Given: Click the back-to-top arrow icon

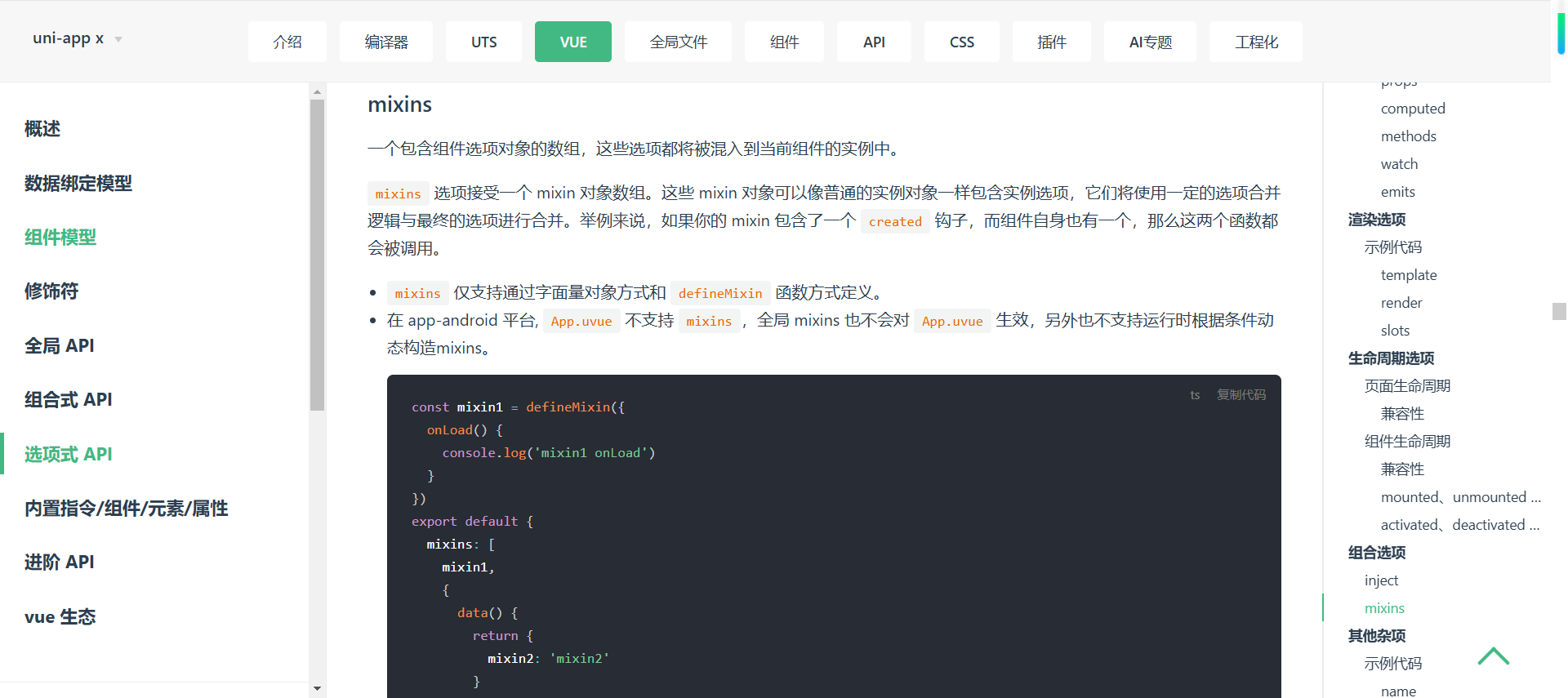Looking at the screenshot, I should (x=1494, y=656).
